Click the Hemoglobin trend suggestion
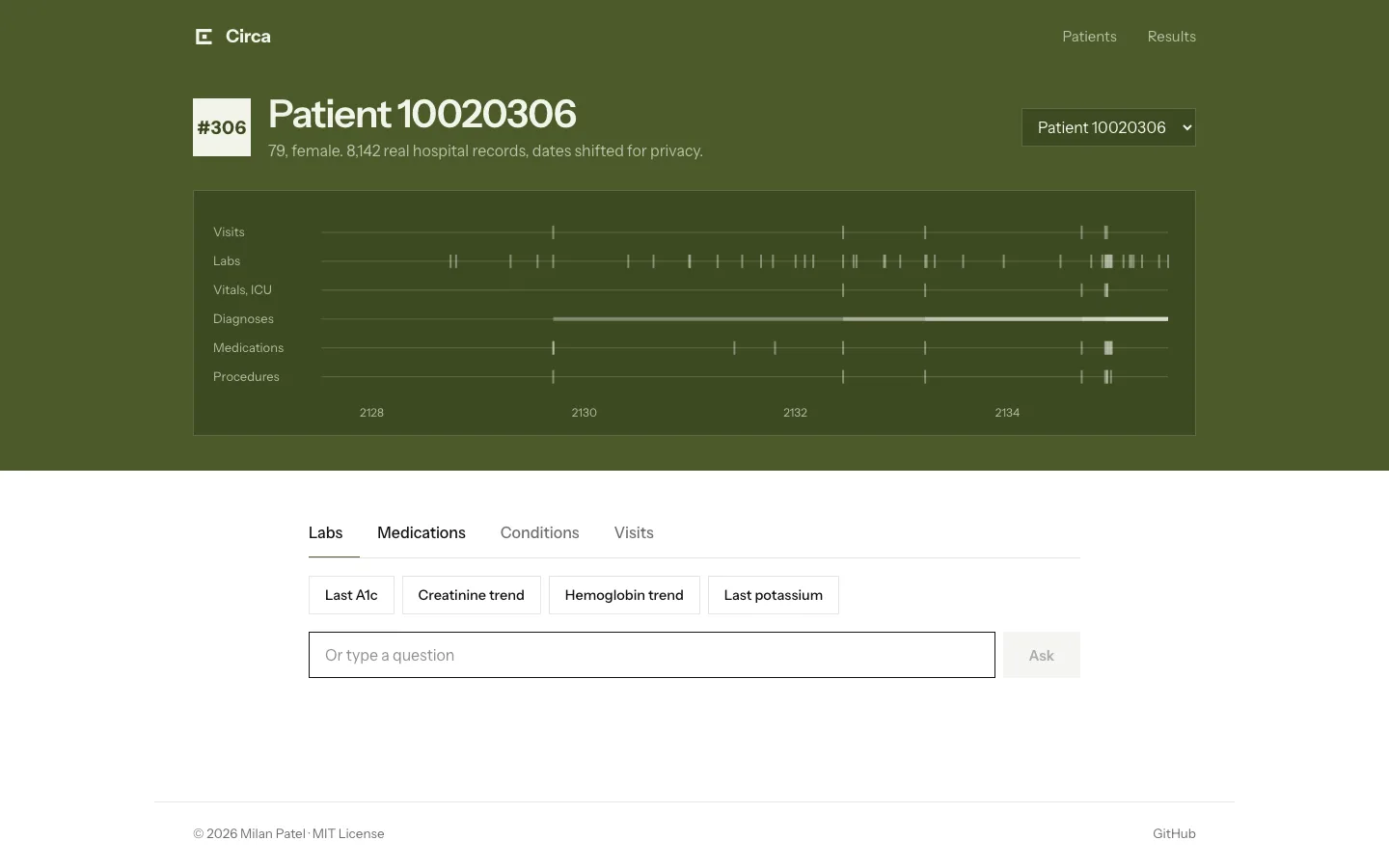Screen dimensions: 1389x868 [x=624, y=595]
